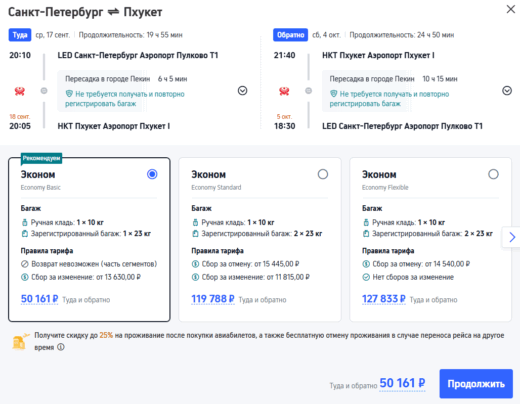520x404 pixels.
Task: Click no-refund icon in Economy Basic card
Action: [24, 264]
